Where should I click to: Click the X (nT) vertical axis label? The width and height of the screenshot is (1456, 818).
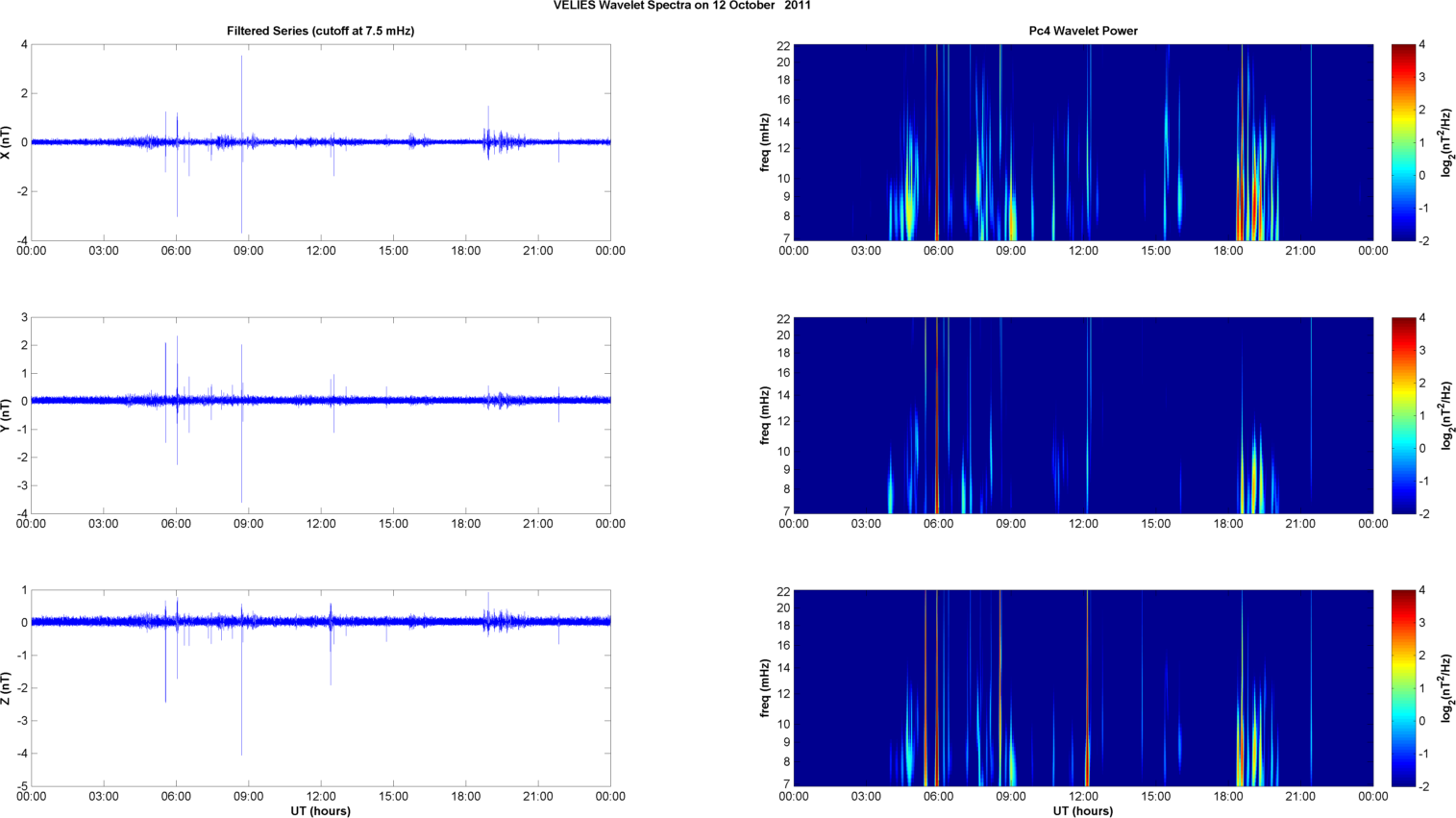click(8, 142)
